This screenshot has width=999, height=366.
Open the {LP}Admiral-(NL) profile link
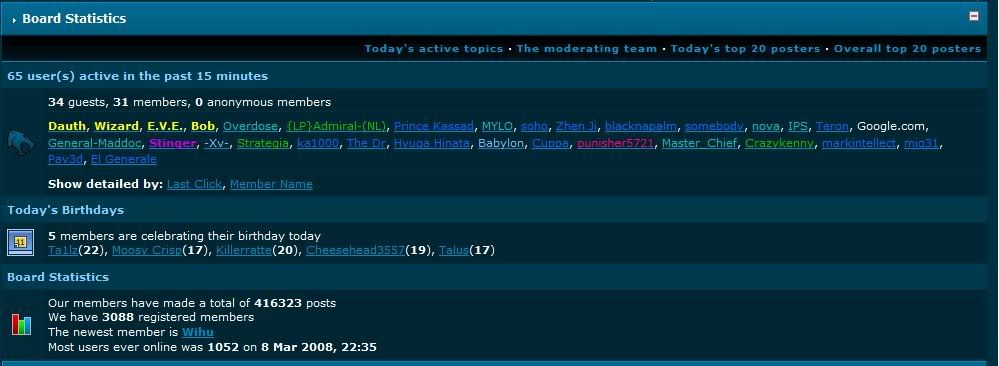point(336,126)
